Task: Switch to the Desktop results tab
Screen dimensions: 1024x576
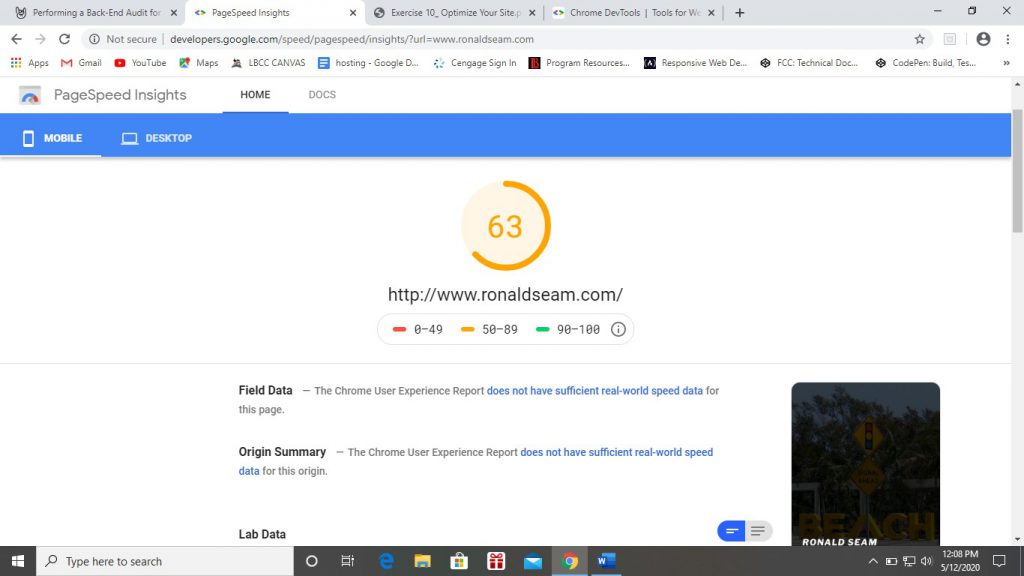Action: pyautogui.click(x=157, y=138)
